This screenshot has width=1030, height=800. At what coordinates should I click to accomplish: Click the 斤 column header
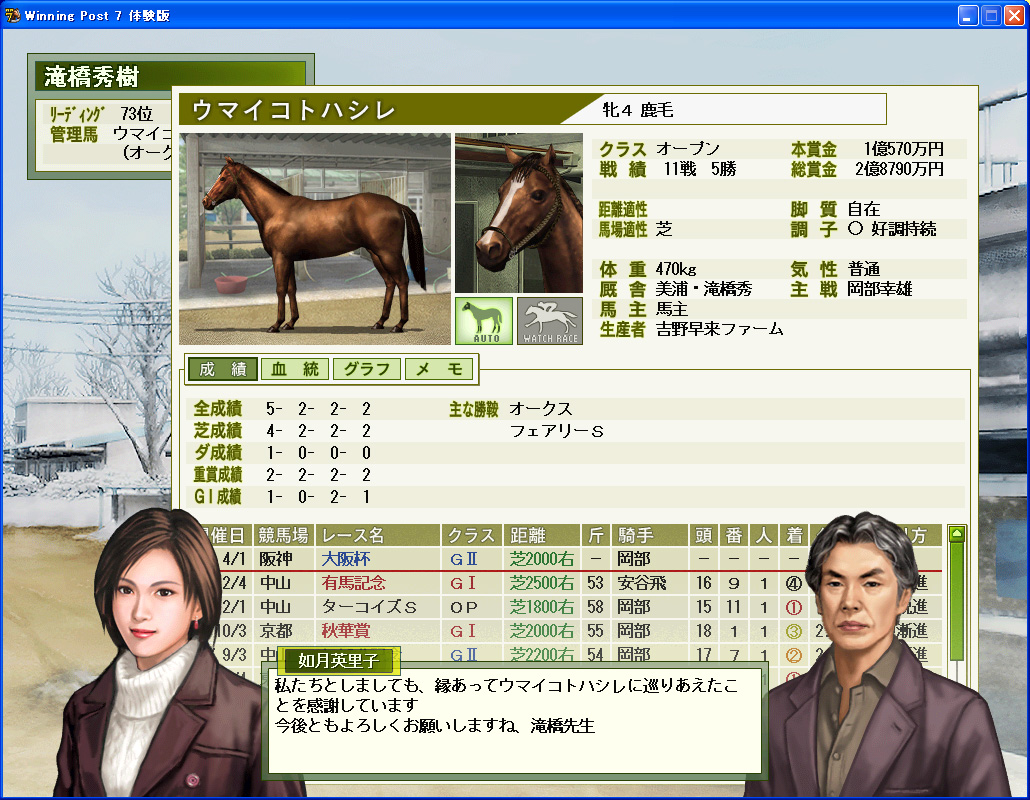click(x=596, y=535)
